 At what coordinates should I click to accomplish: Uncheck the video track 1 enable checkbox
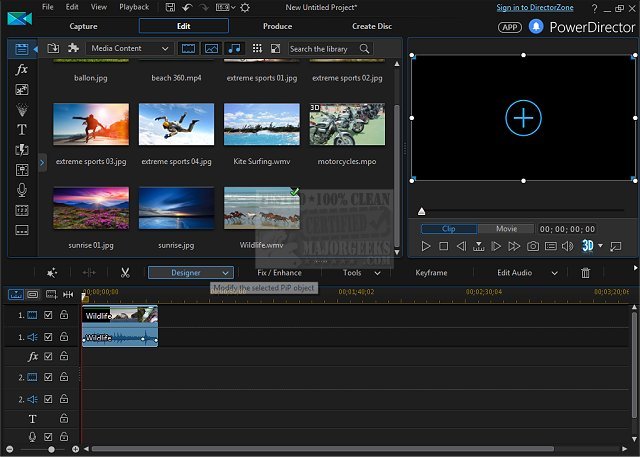click(48, 316)
